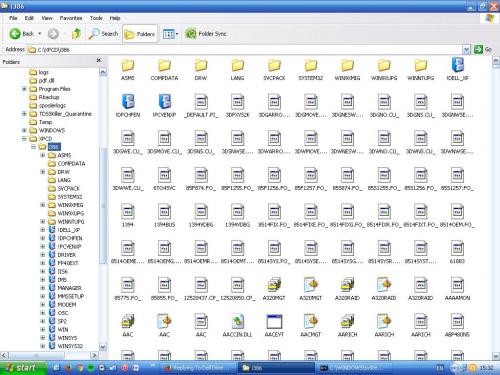Select the AACCIN.DLL file icon
Viewport: 500px width, 375px height.
pyautogui.click(x=237, y=322)
